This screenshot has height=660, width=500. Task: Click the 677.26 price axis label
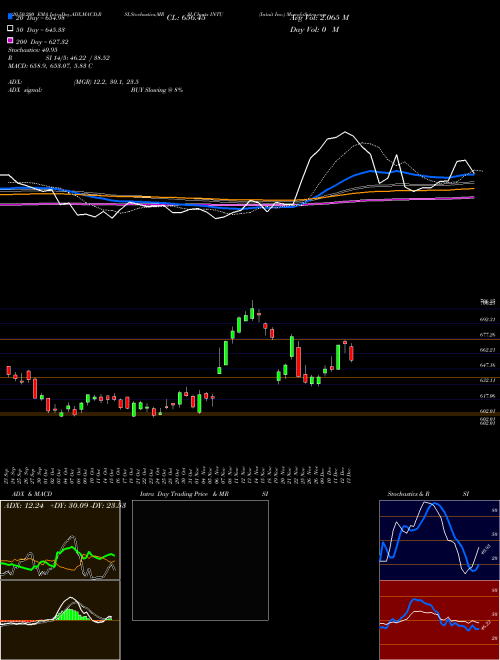point(487,335)
